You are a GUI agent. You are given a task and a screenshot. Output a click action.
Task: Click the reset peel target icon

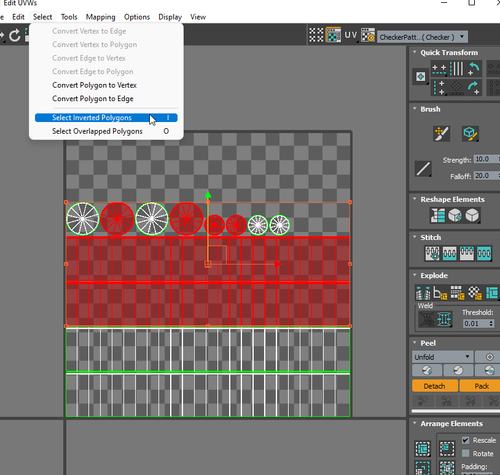pos(489,357)
